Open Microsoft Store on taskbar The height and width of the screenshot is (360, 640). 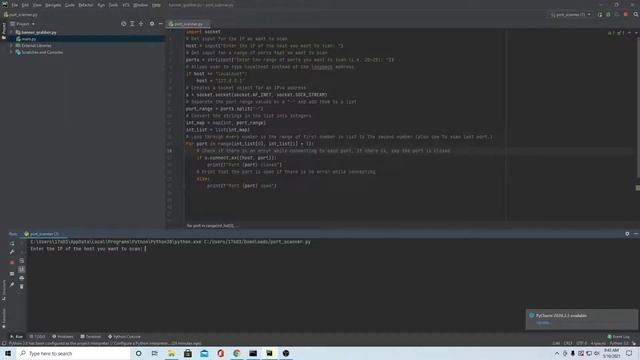(188, 353)
